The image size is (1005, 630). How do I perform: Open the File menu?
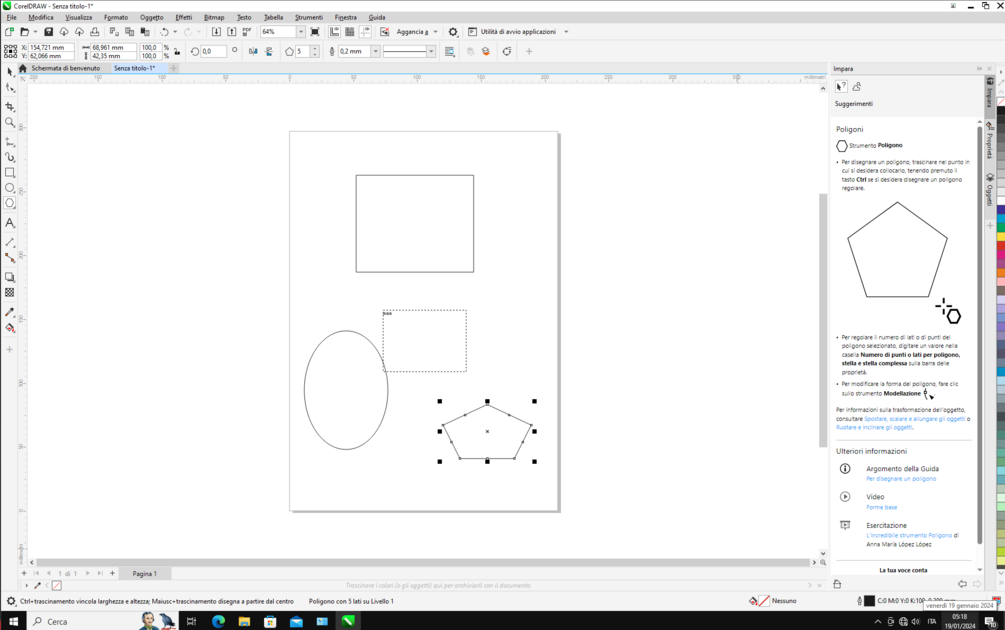[12, 17]
